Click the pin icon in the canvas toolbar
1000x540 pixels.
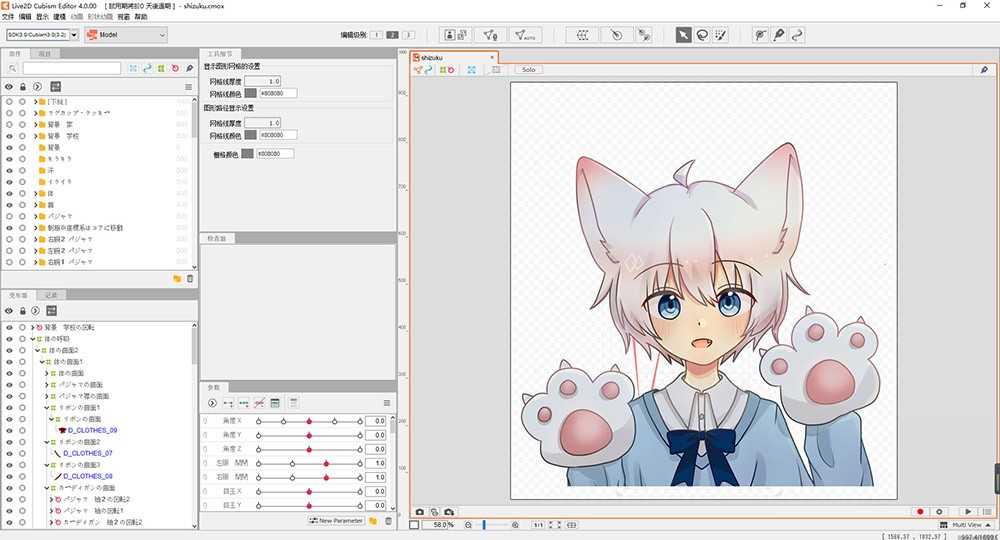click(985, 69)
